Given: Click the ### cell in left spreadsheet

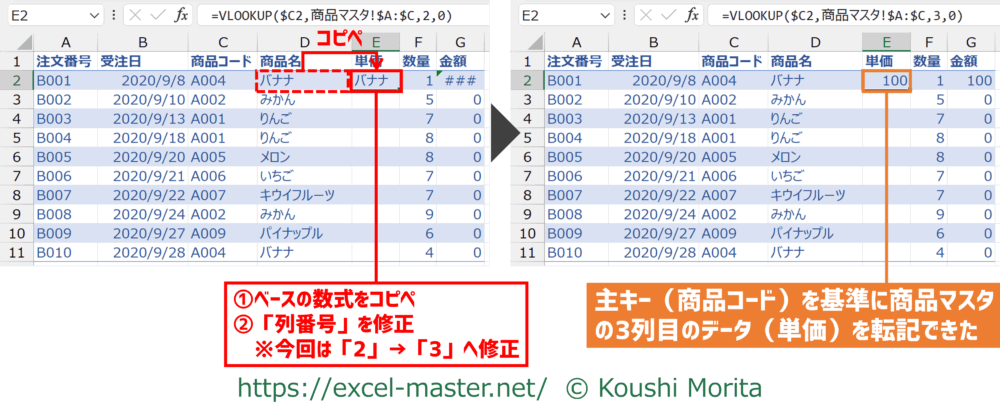Looking at the screenshot, I should coord(459,81).
